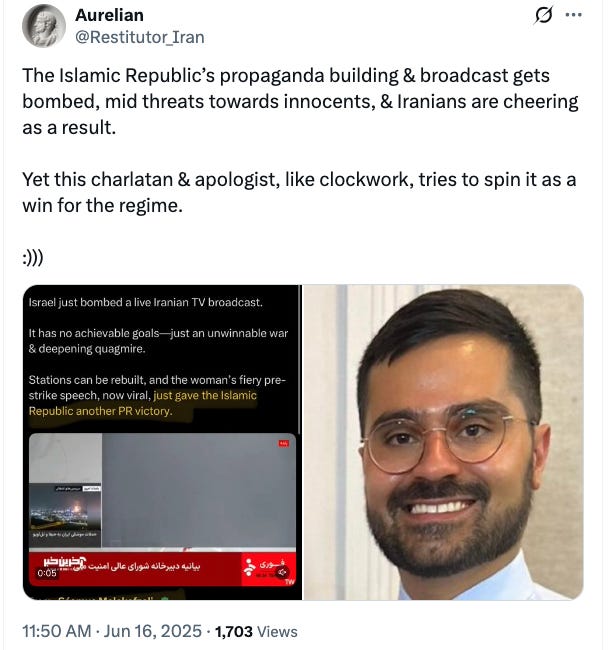Unmute the embedded video via speaker icon
Viewport: 612px width, 650px height.
coord(282,572)
